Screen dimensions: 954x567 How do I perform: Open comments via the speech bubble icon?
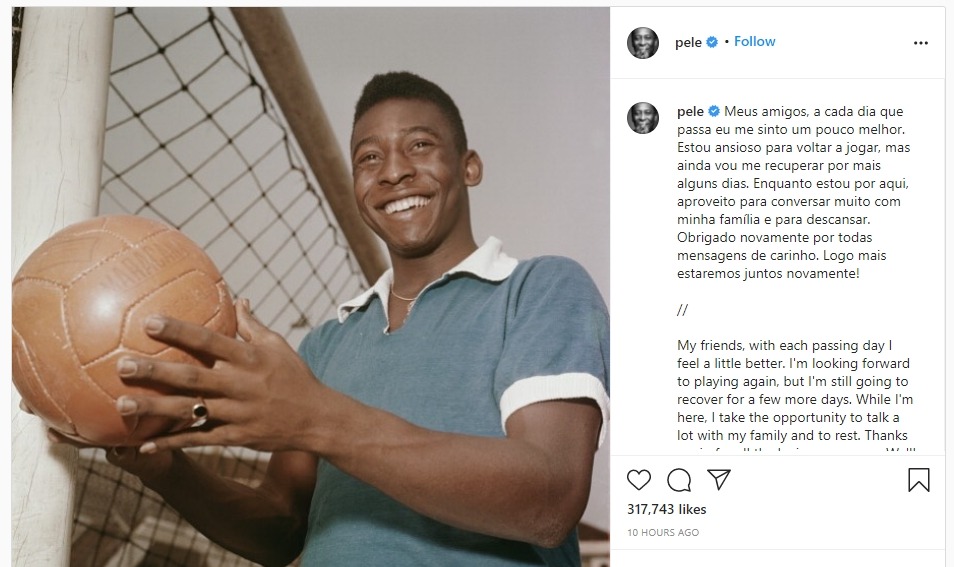point(679,480)
